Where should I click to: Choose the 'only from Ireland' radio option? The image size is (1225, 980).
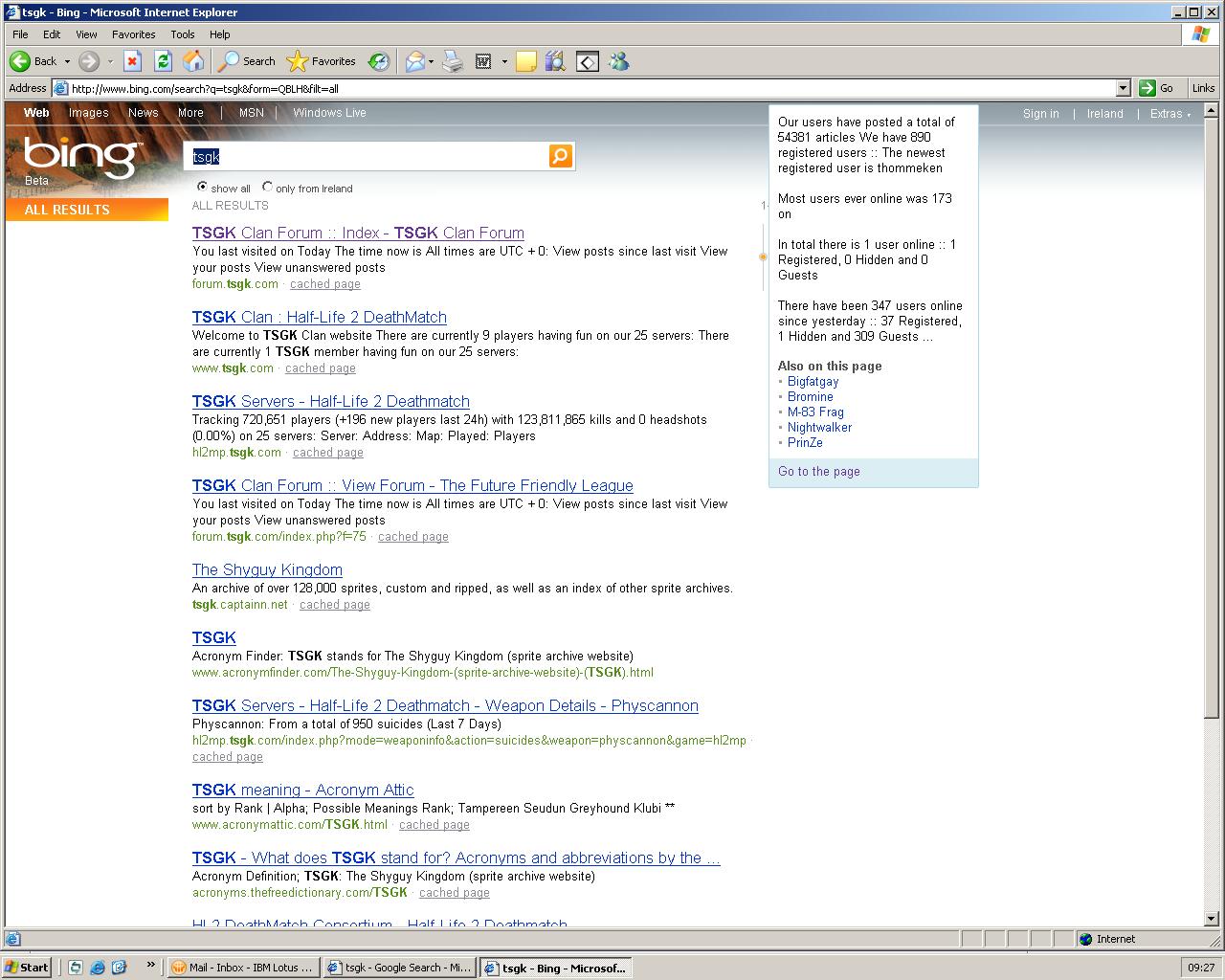point(268,188)
